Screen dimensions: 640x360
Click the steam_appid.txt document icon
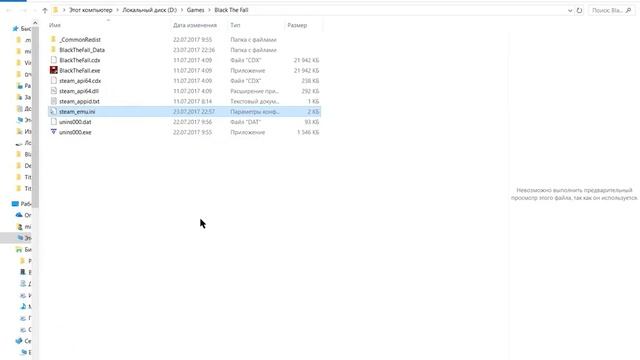53,101
